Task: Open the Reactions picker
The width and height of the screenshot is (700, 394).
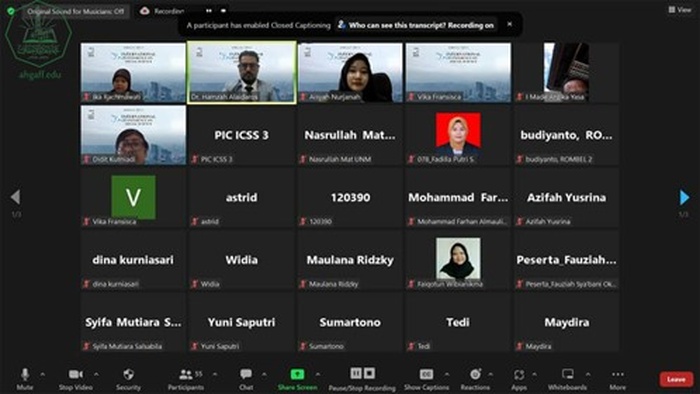Action: pyautogui.click(x=475, y=379)
